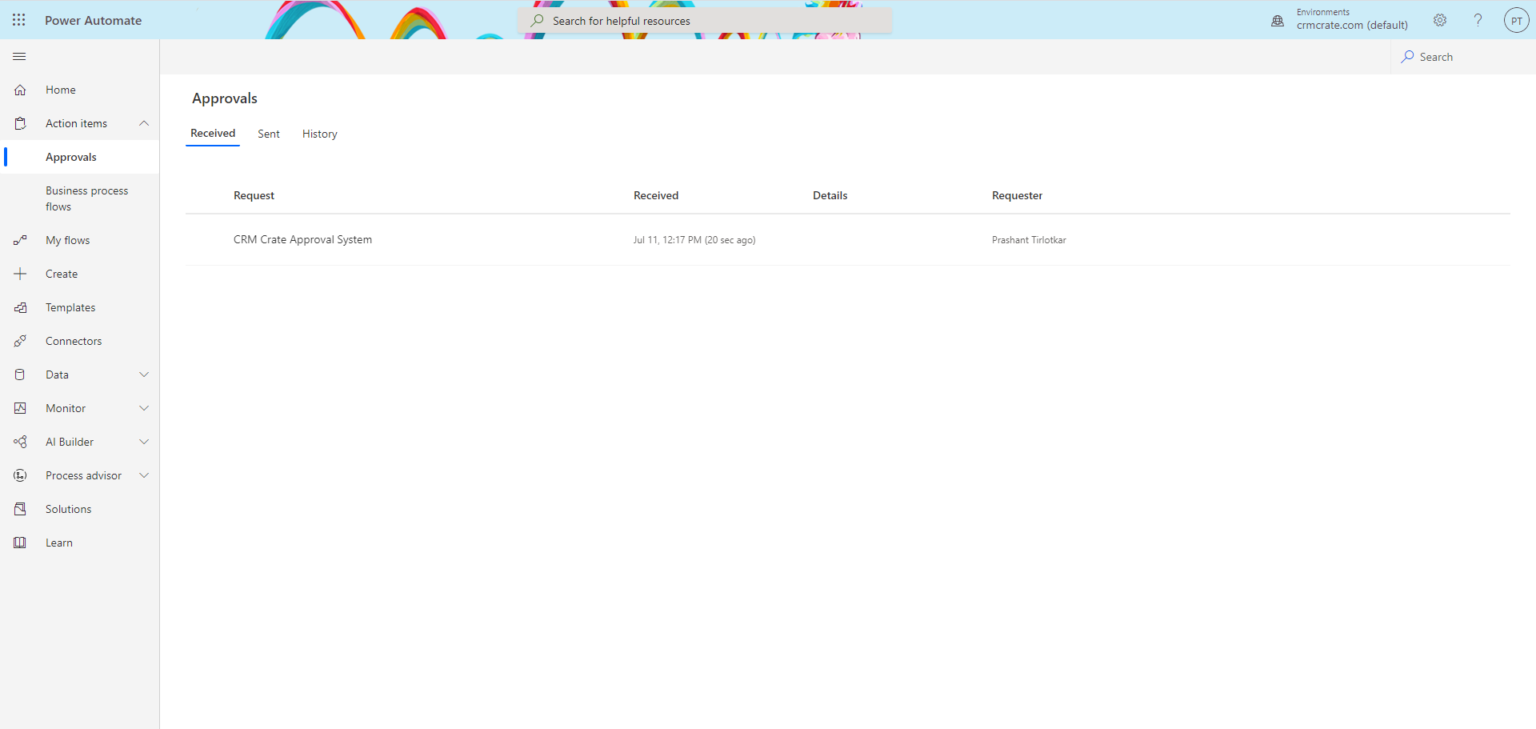Expand the AI Builder section
This screenshot has width=1536, height=729.
tap(143, 441)
